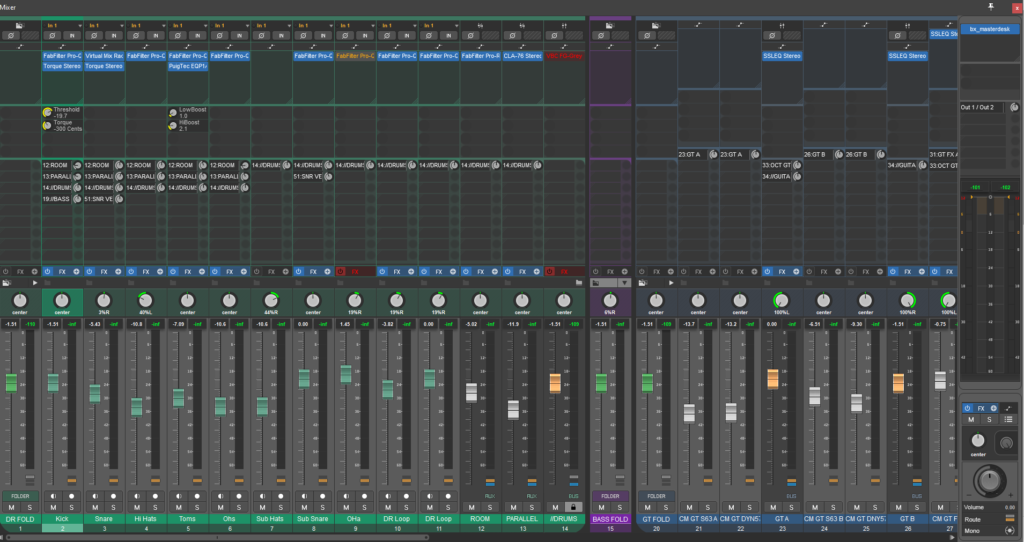Click the ROOM track volume fader
This screenshot has height=542, width=1024.
(472, 392)
